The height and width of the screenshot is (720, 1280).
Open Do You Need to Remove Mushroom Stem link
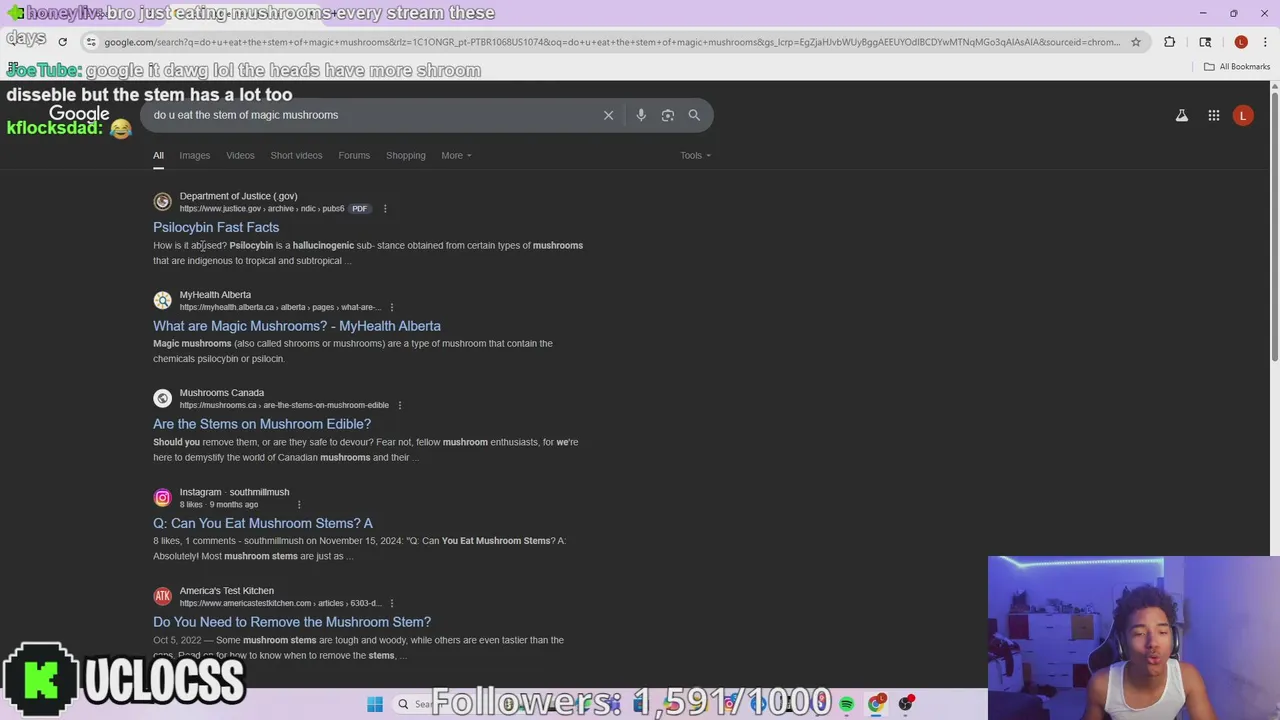[x=292, y=622]
